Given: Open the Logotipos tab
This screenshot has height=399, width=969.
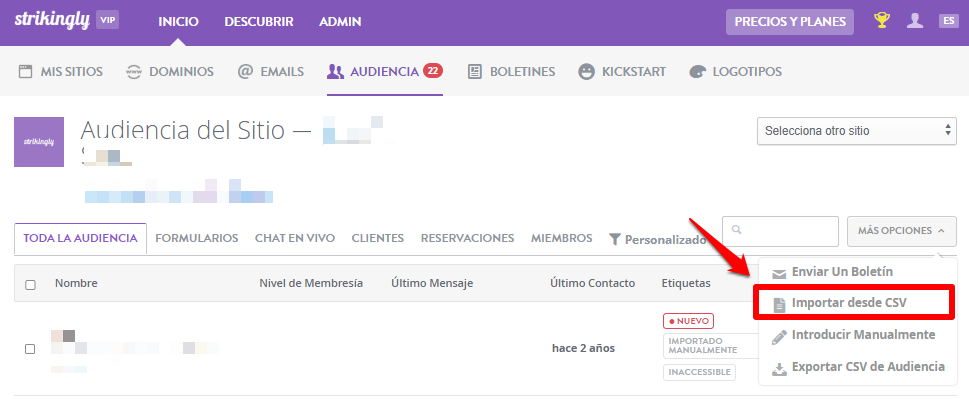Looking at the screenshot, I should [x=735, y=72].
